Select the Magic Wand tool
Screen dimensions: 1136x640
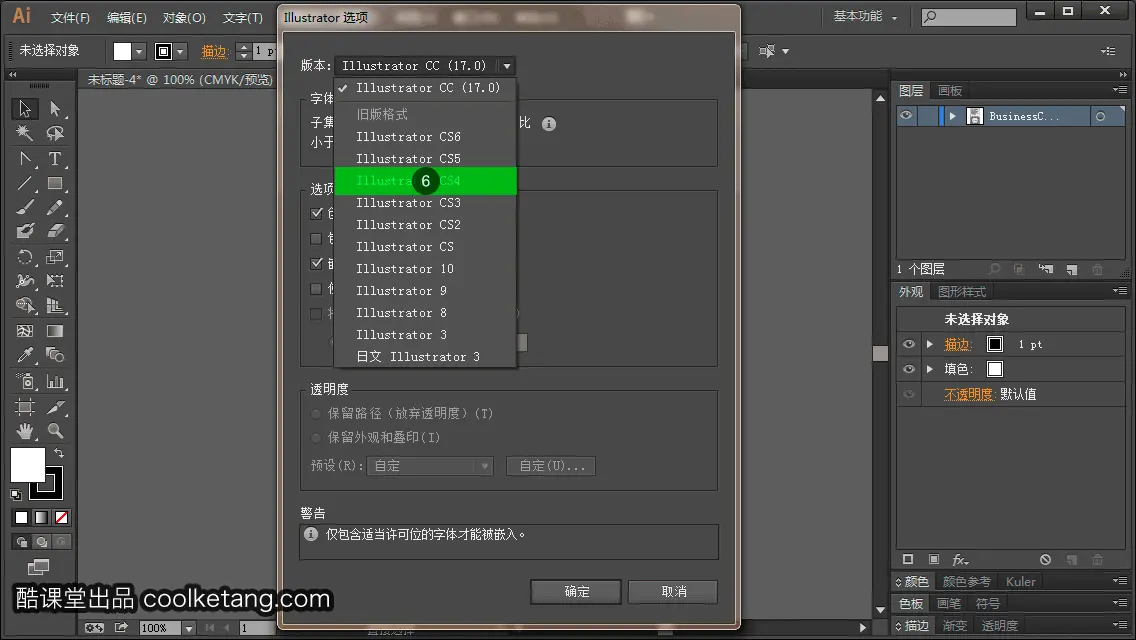pyautogui.click(x=25, y=133)
